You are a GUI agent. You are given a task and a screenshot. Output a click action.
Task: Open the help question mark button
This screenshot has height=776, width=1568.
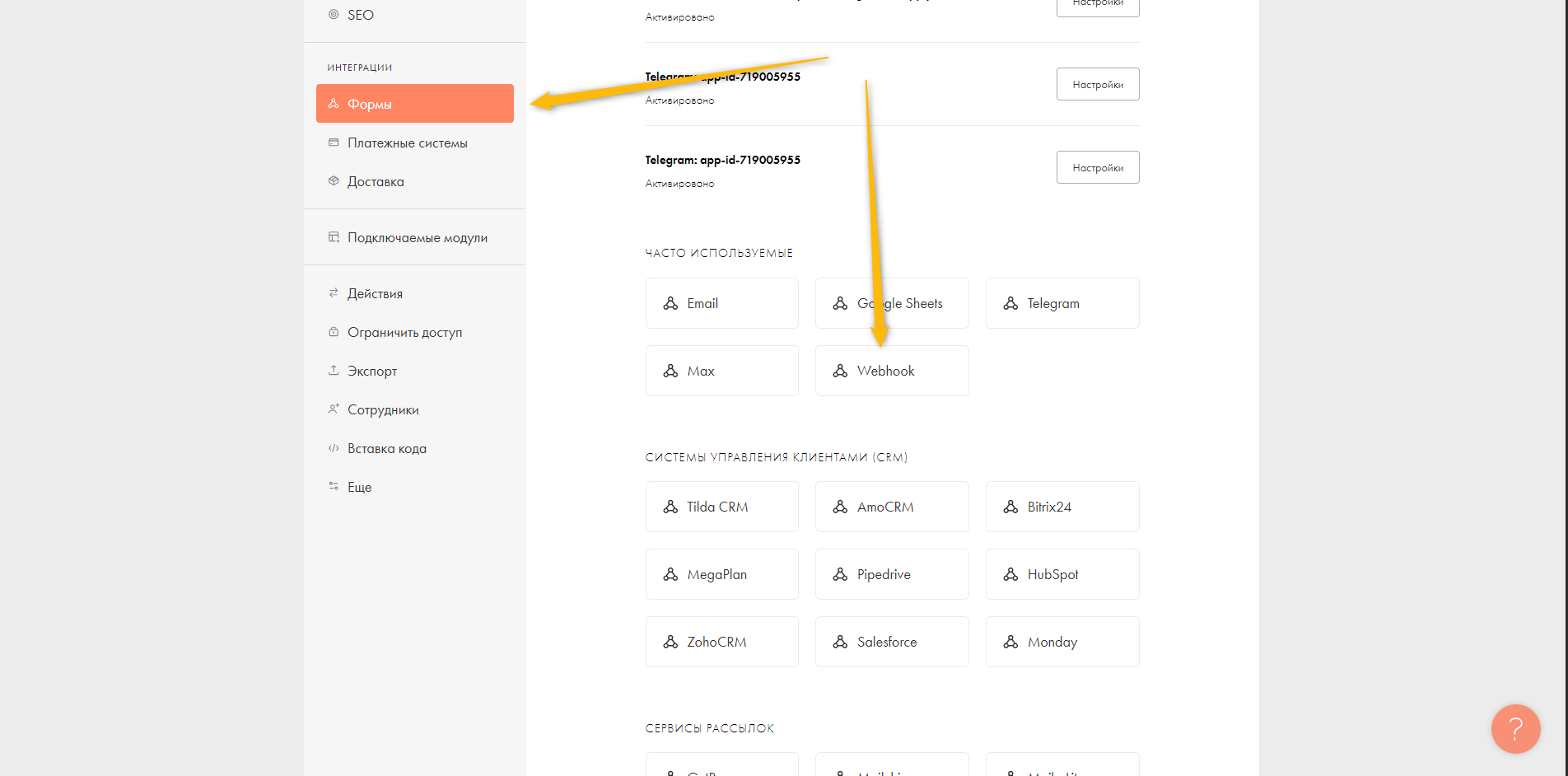point(1515,729)
